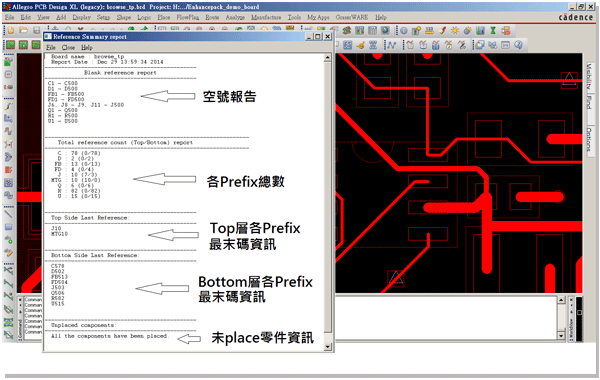The image size is (600, 380).
Task: Click the report scrollbar down arrow
Action: coord(328,347)
